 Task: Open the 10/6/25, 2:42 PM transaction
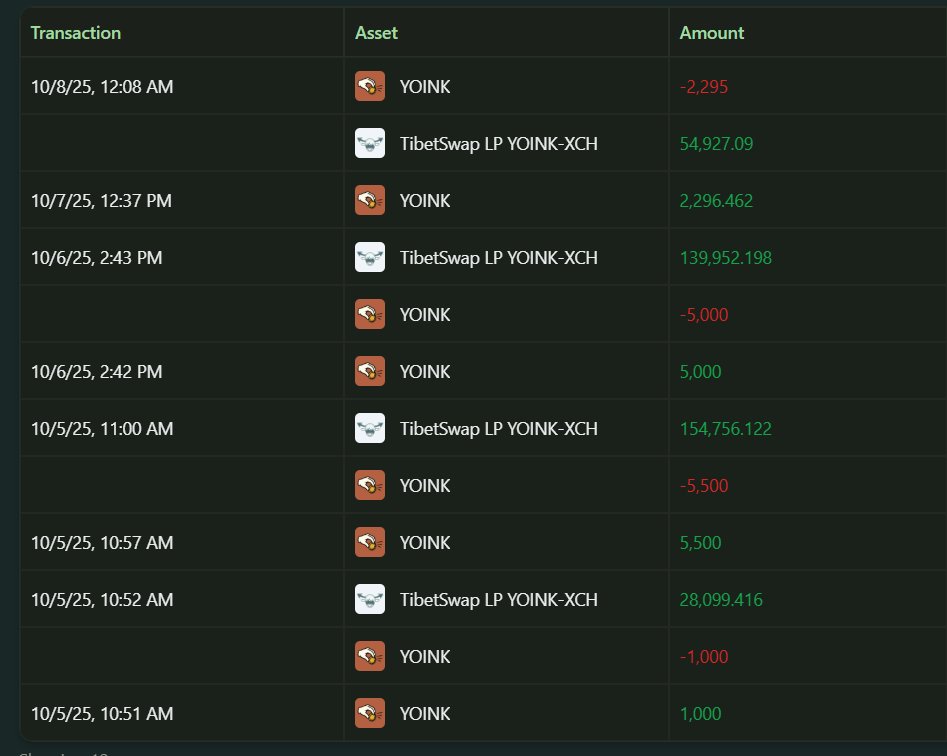tap(97, 371)
